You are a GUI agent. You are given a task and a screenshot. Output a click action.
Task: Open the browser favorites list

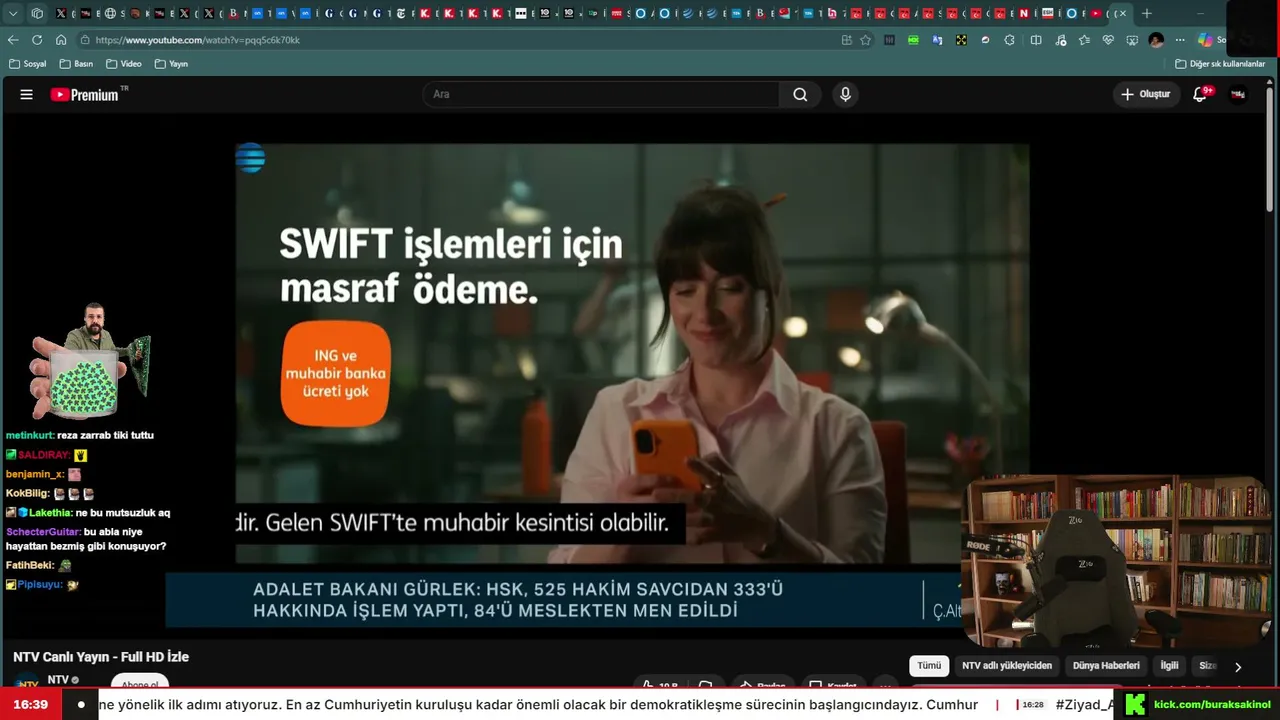coord(1084,40)
